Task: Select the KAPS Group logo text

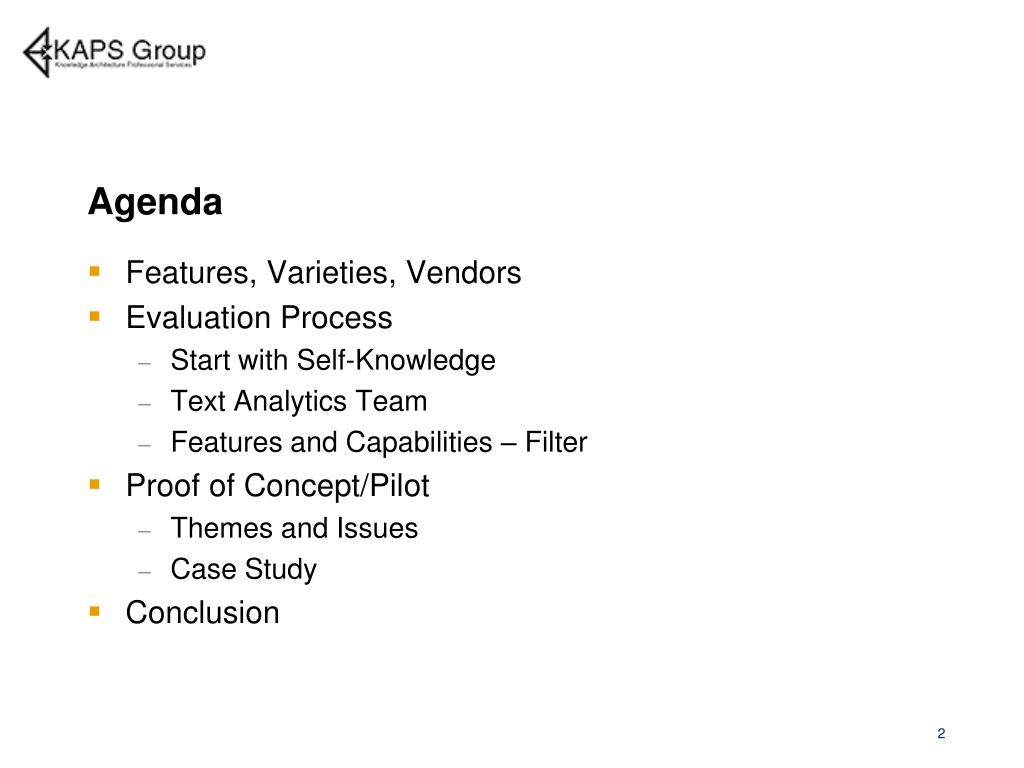Action: pyautogui.click(x=130, y=50)
